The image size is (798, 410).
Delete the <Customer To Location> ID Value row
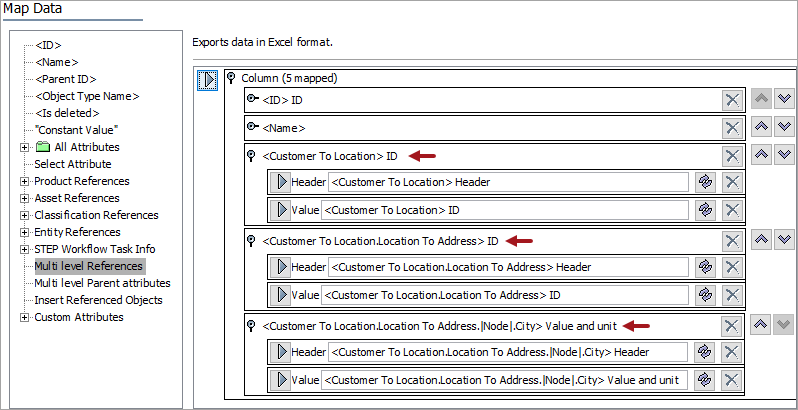tap(732, 210)
